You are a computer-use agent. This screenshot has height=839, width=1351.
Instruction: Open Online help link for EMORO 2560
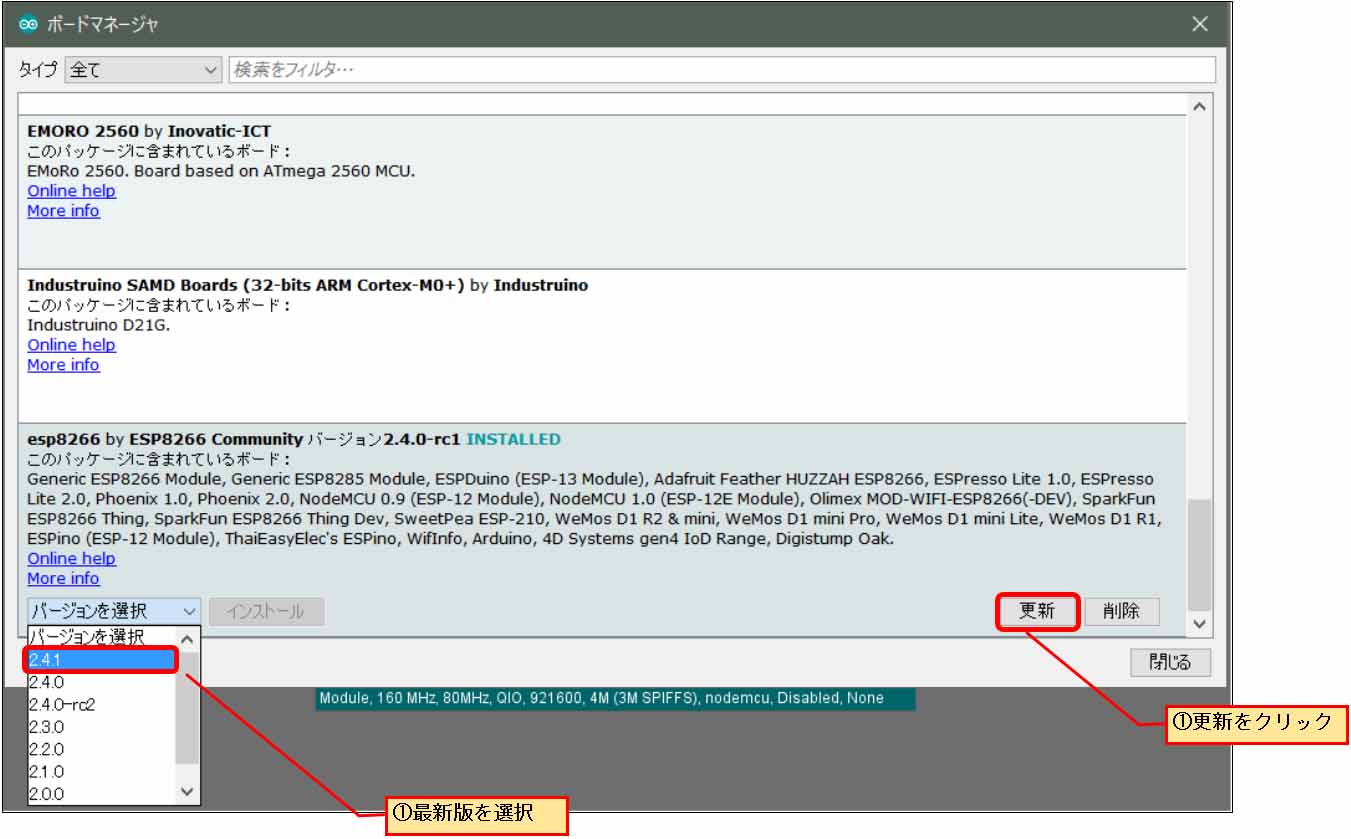[x=71, y=191]
